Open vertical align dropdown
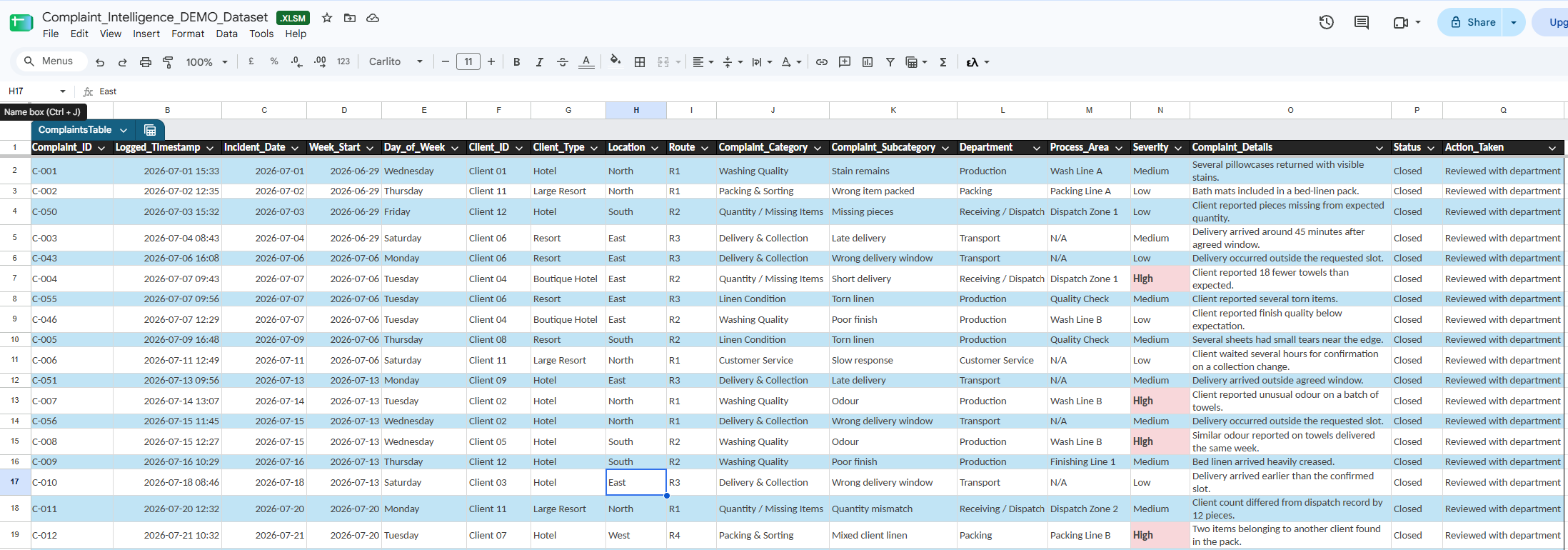This screenshot has width=1568, height=550. [733, 62]
